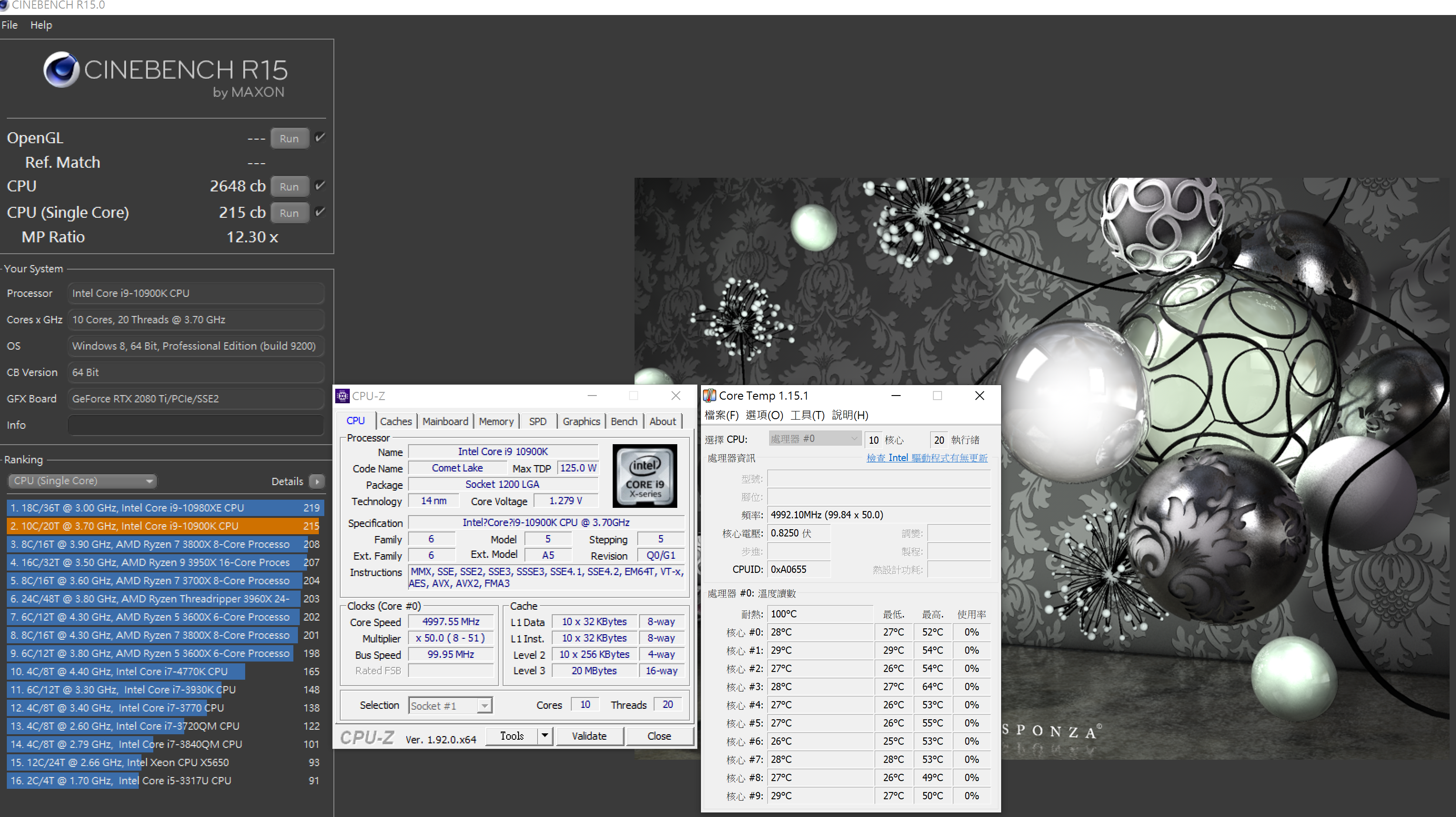1456x817 pixels.
Task: Switch to the SPD tab in CPU-Z
Action: pos(538,421)
